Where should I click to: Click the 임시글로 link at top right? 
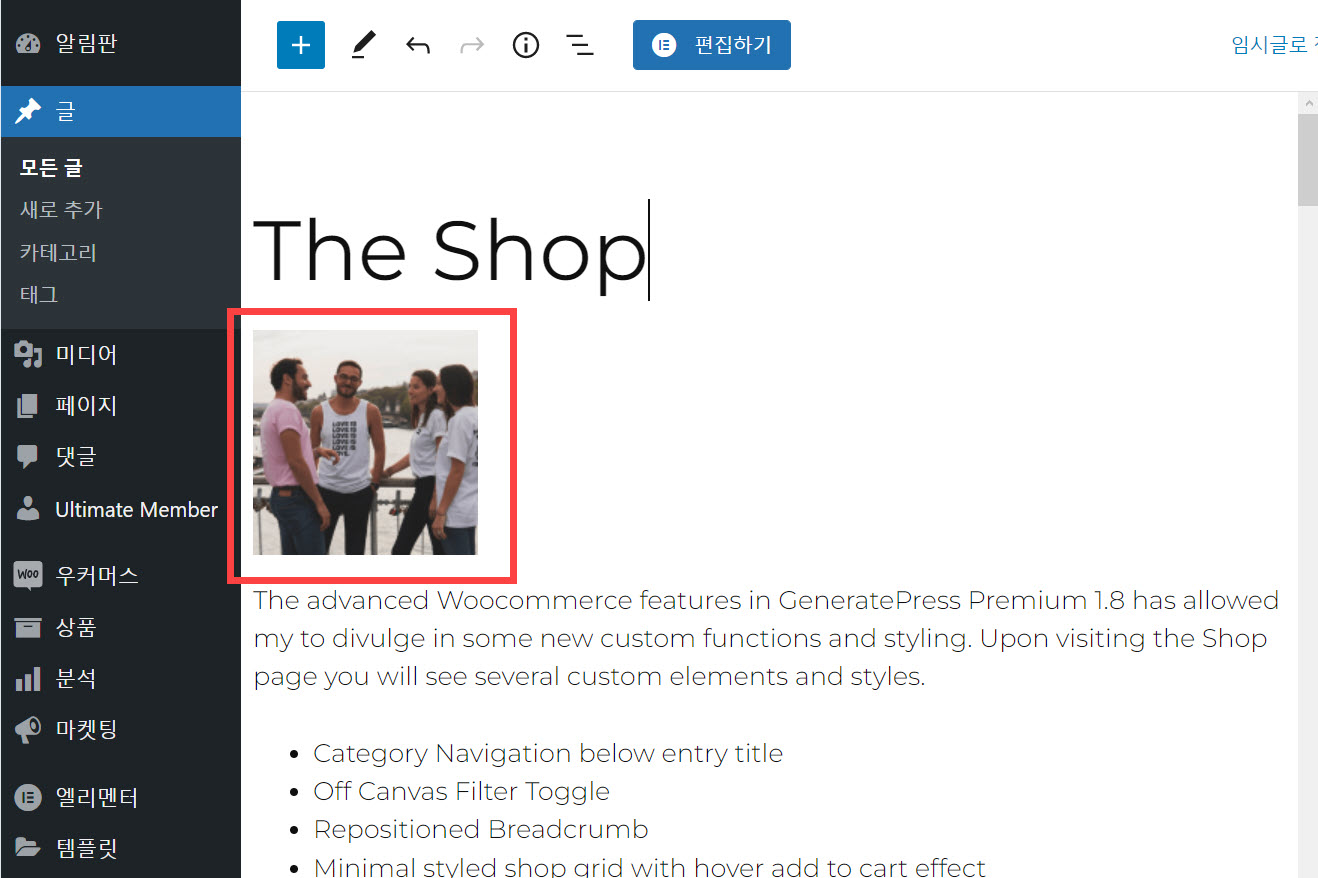1273,45
